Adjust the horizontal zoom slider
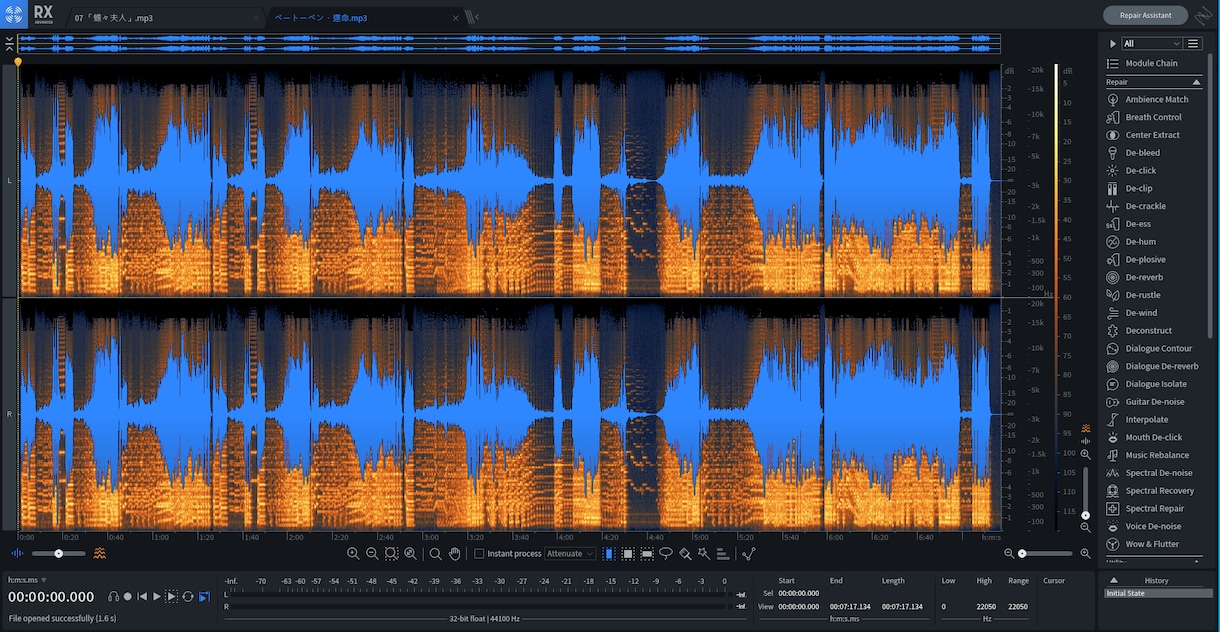The height and width of the screenshot is (632, 1220). coord(1047,553)
